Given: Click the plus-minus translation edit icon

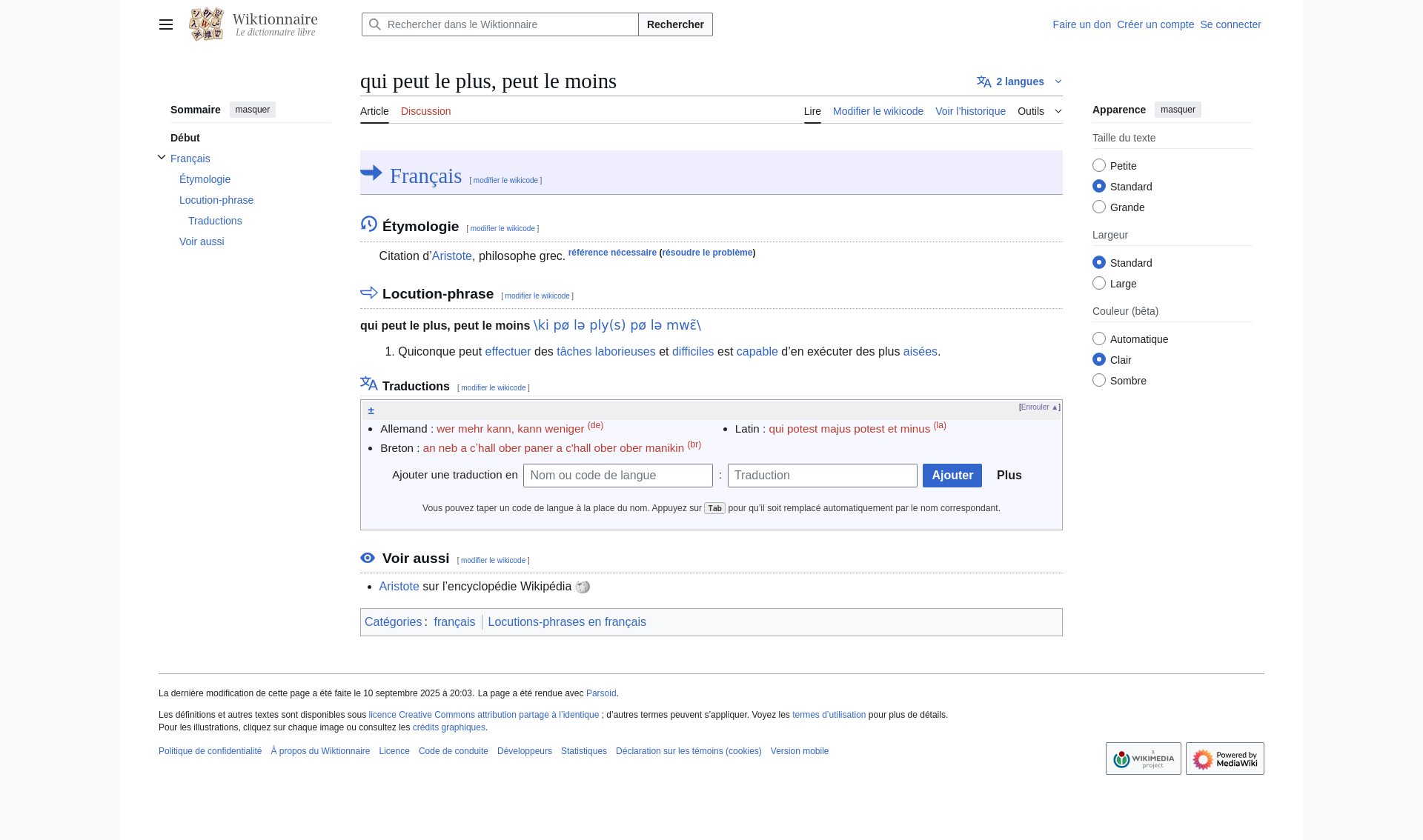Looking at the screenshot, I should 371,410.
